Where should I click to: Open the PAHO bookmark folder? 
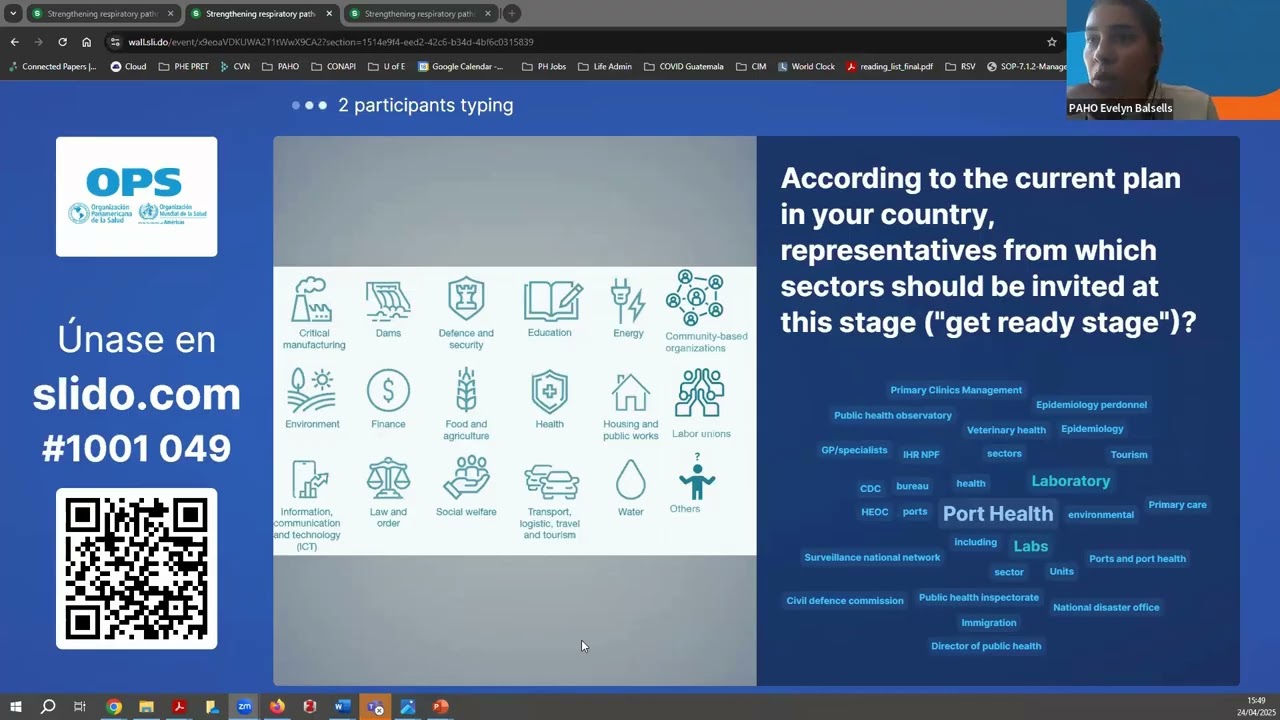280,67
